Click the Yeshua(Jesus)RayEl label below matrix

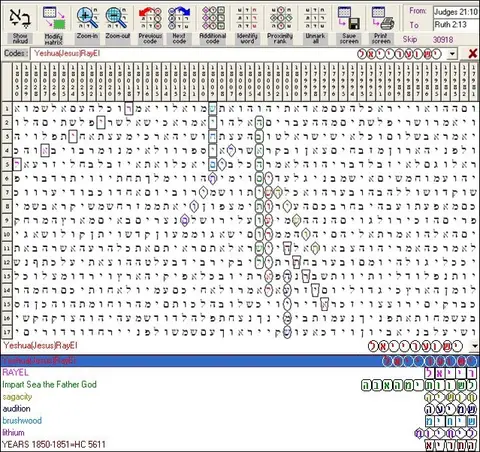(x=40, y=345)
